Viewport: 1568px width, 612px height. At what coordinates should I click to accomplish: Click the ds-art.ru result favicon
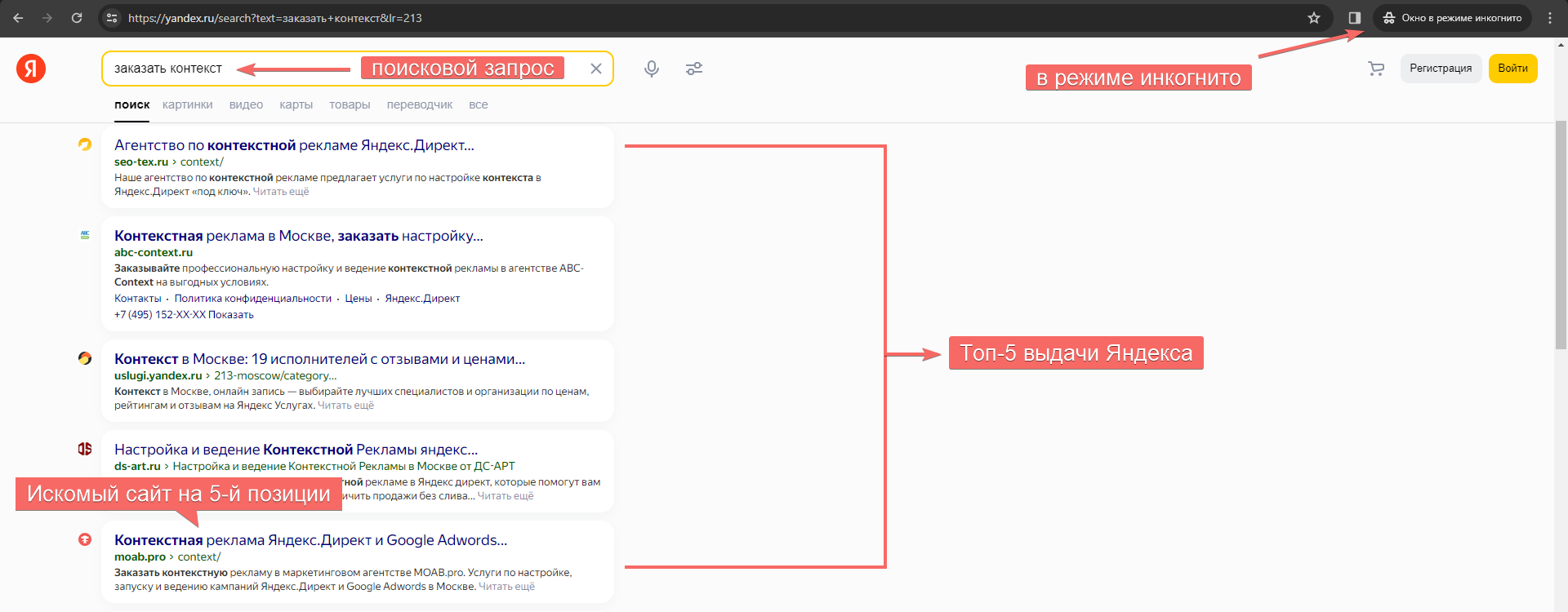(x=85, y=449)
